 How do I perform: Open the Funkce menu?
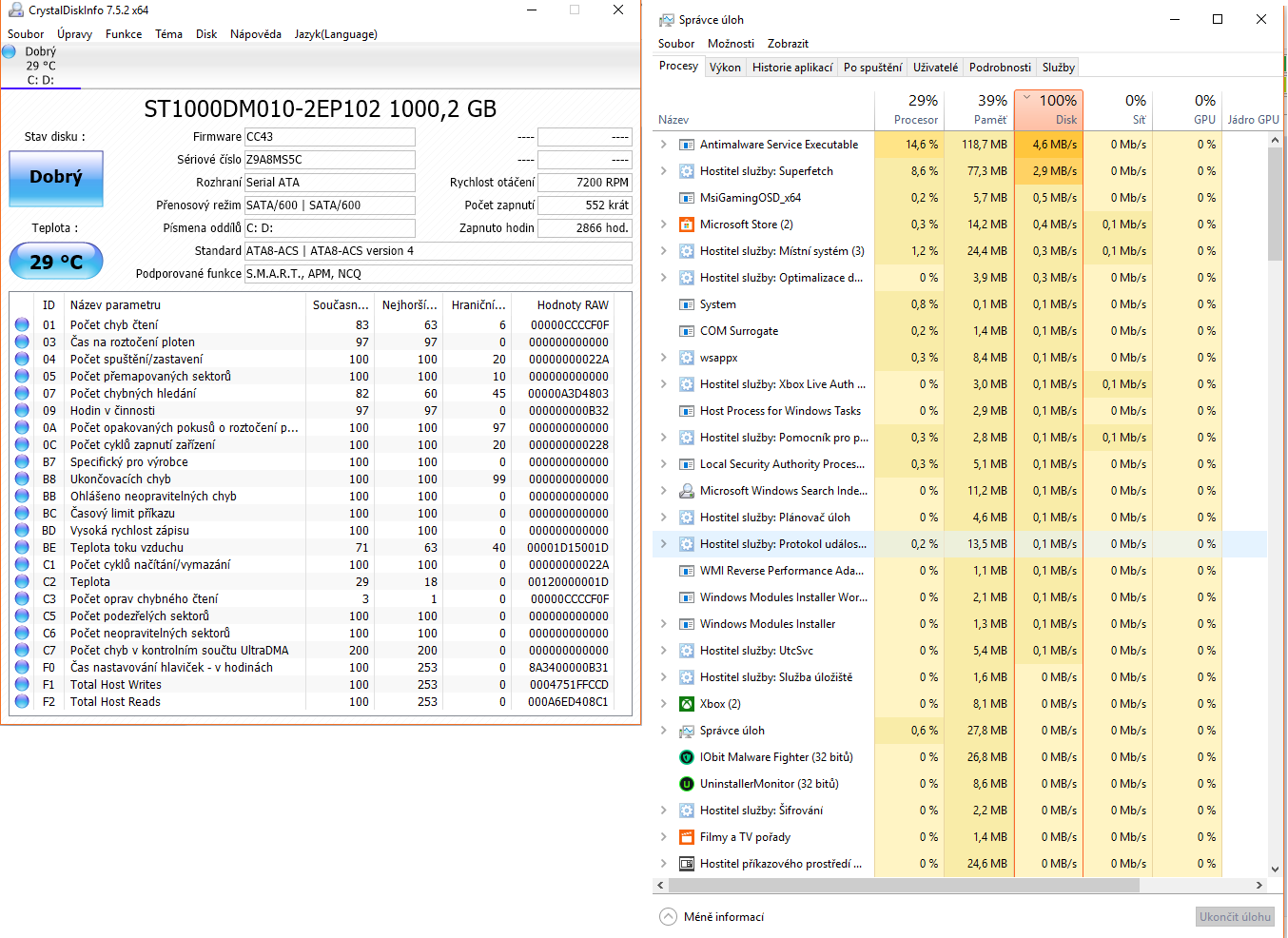[124, 34]
